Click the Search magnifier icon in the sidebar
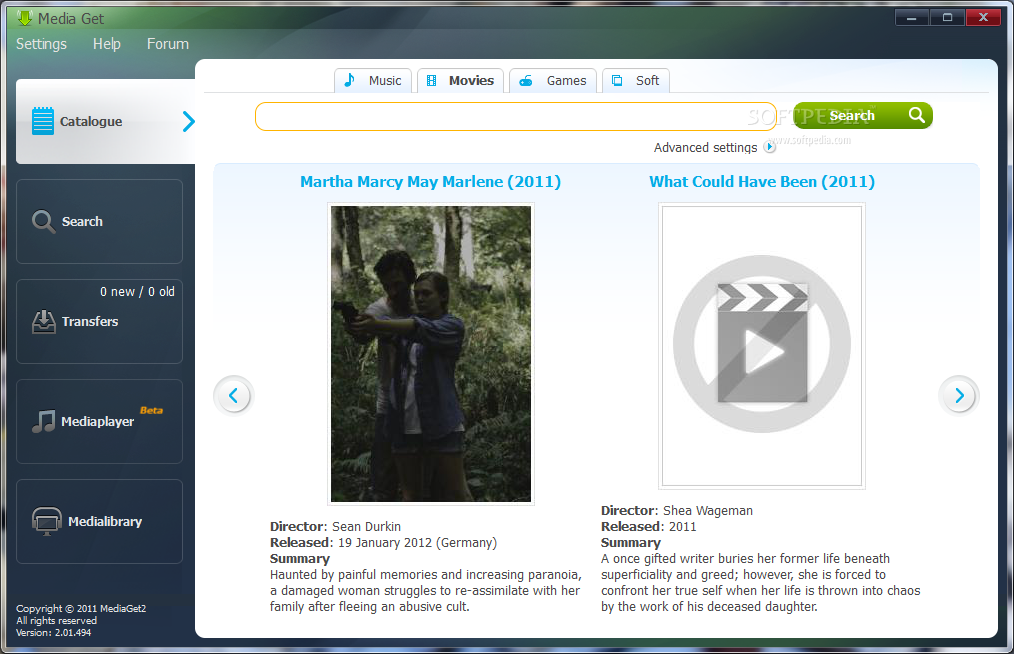This screenshot has width=1014, height=654. (43, 221)
